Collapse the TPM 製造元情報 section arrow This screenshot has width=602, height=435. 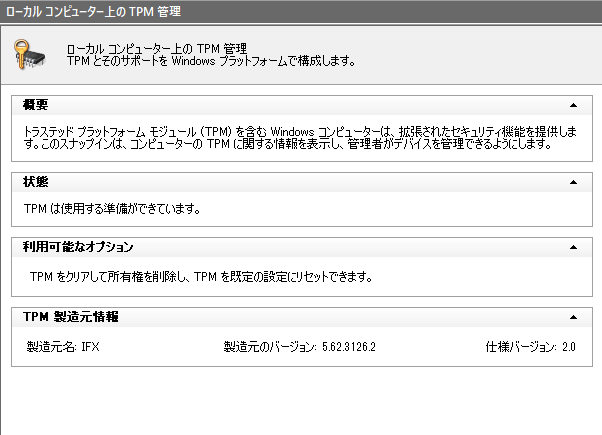click(573, 317)
